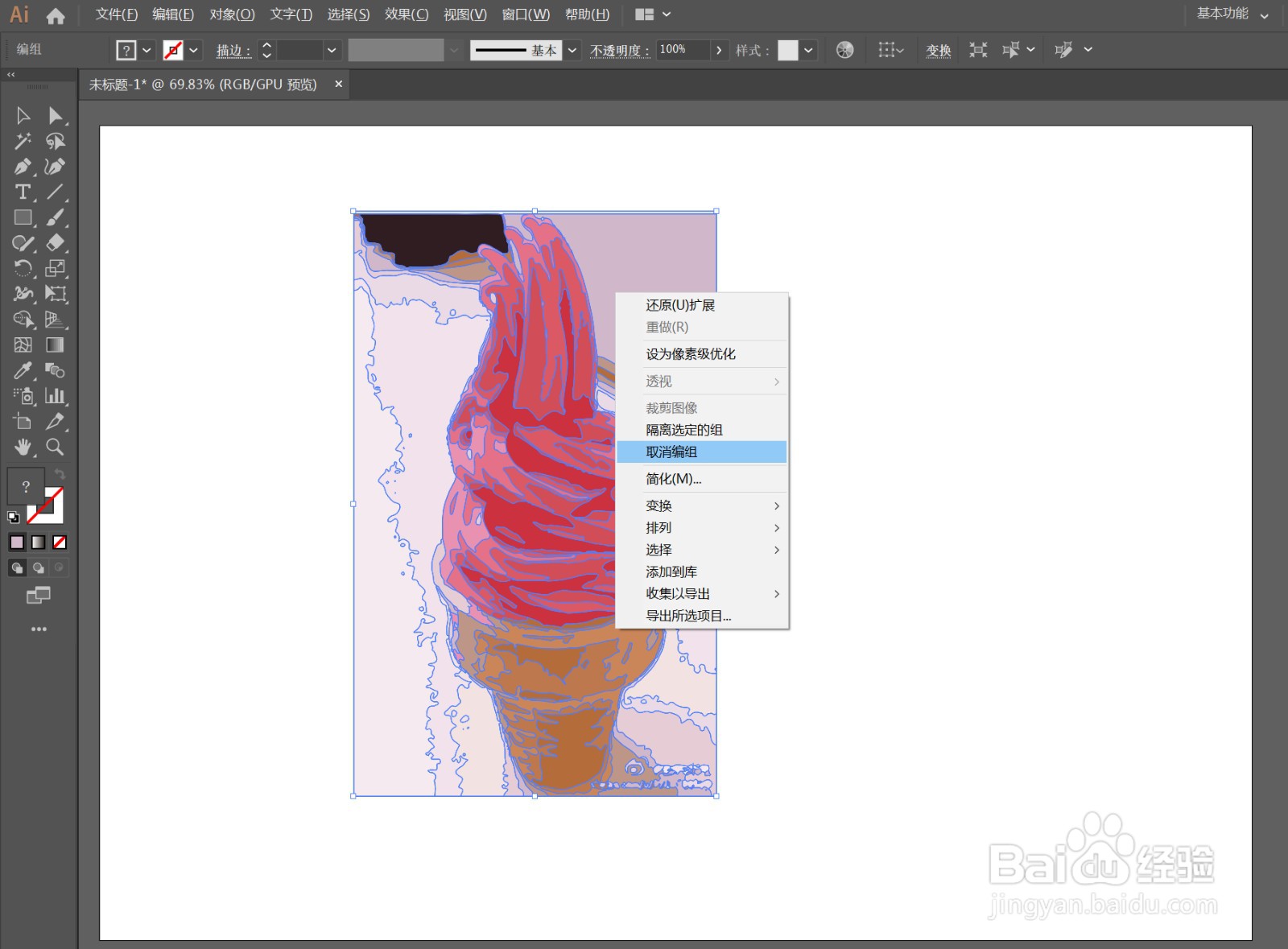Select the Mesh tool

pos(23,345)
